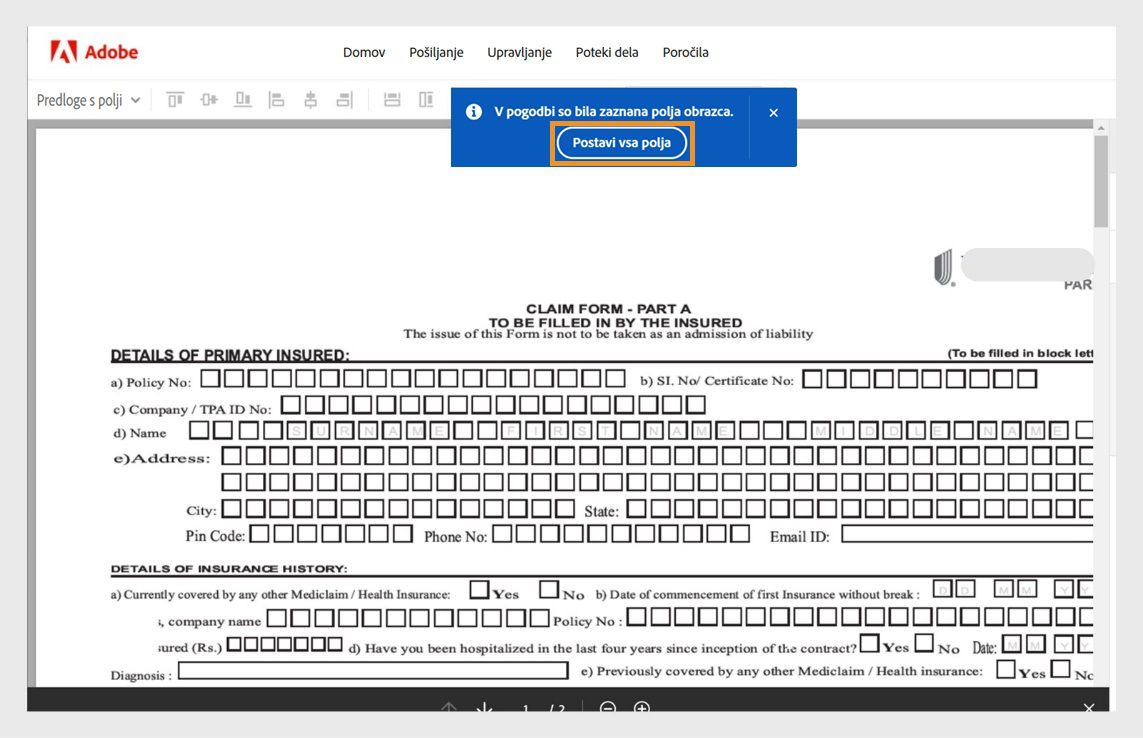Viewport: 1143px width, 738px height.
Task: Click the Email ID field
Action: [x=967, y=535]
